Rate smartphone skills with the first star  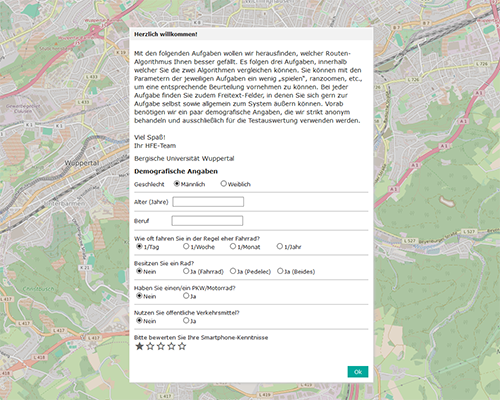[x=139, y=346]
